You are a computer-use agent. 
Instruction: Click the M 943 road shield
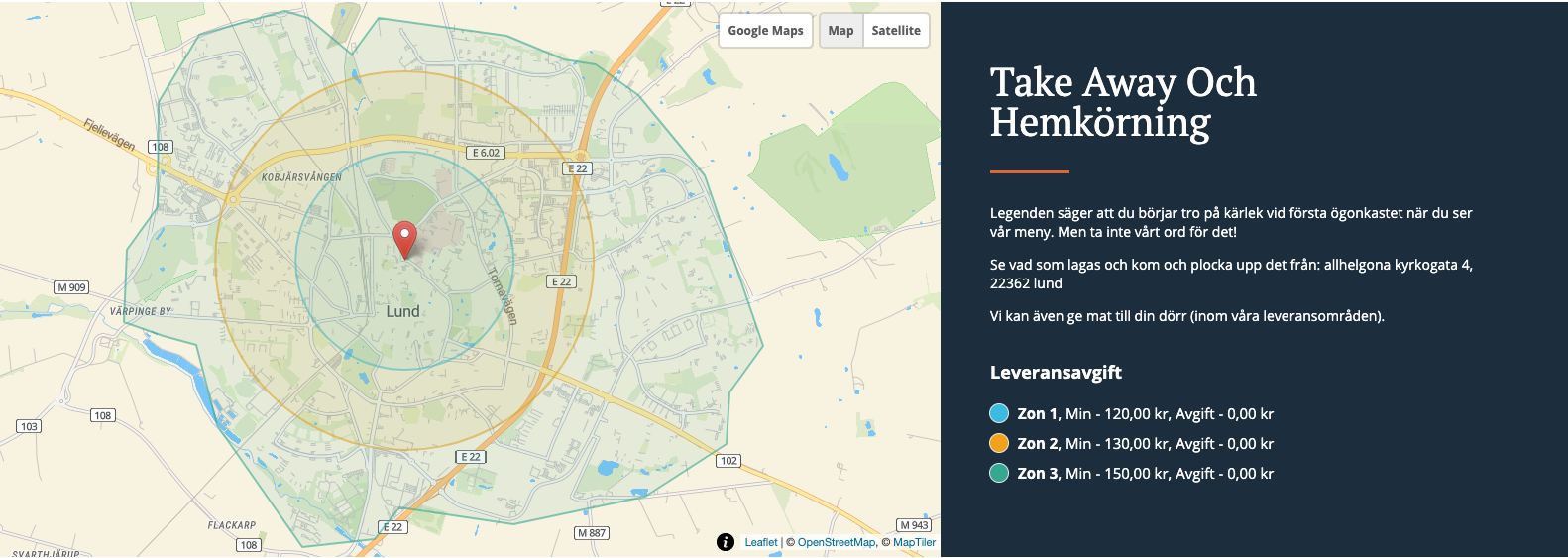tap(914, 525)
